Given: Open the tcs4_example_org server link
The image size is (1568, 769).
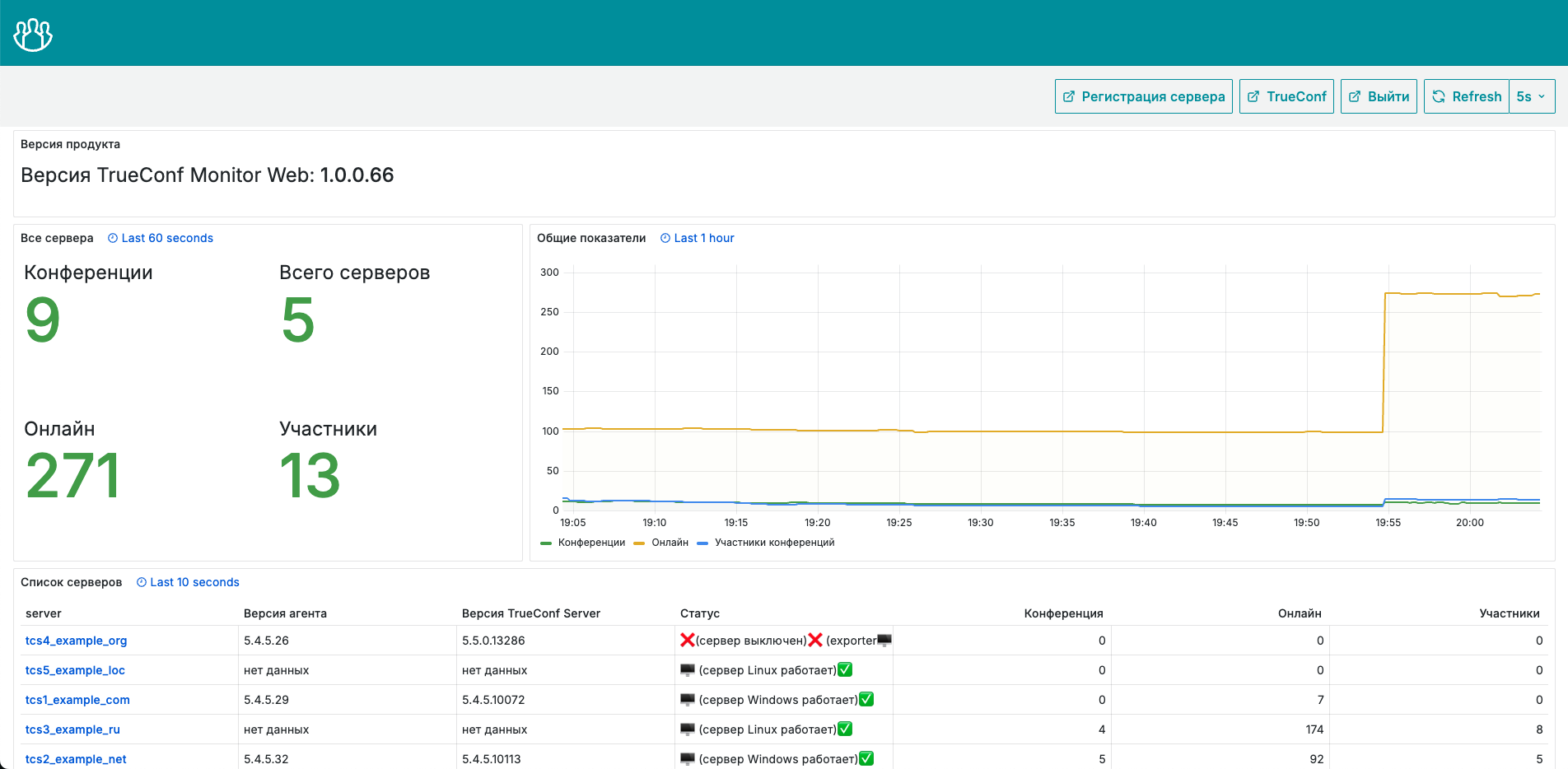Looking at the screenshot, I should point(76,641).
